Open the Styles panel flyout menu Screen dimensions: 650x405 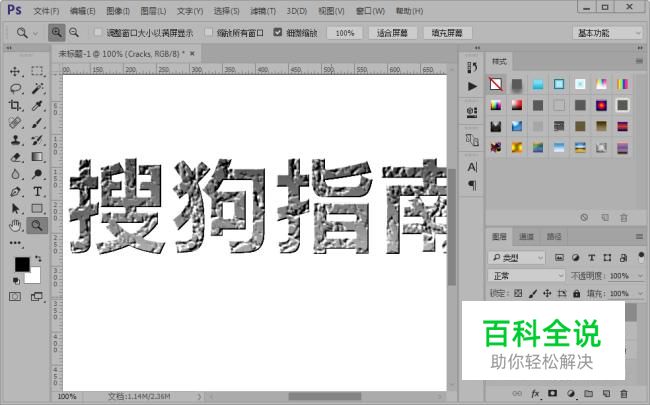point(639,61)
